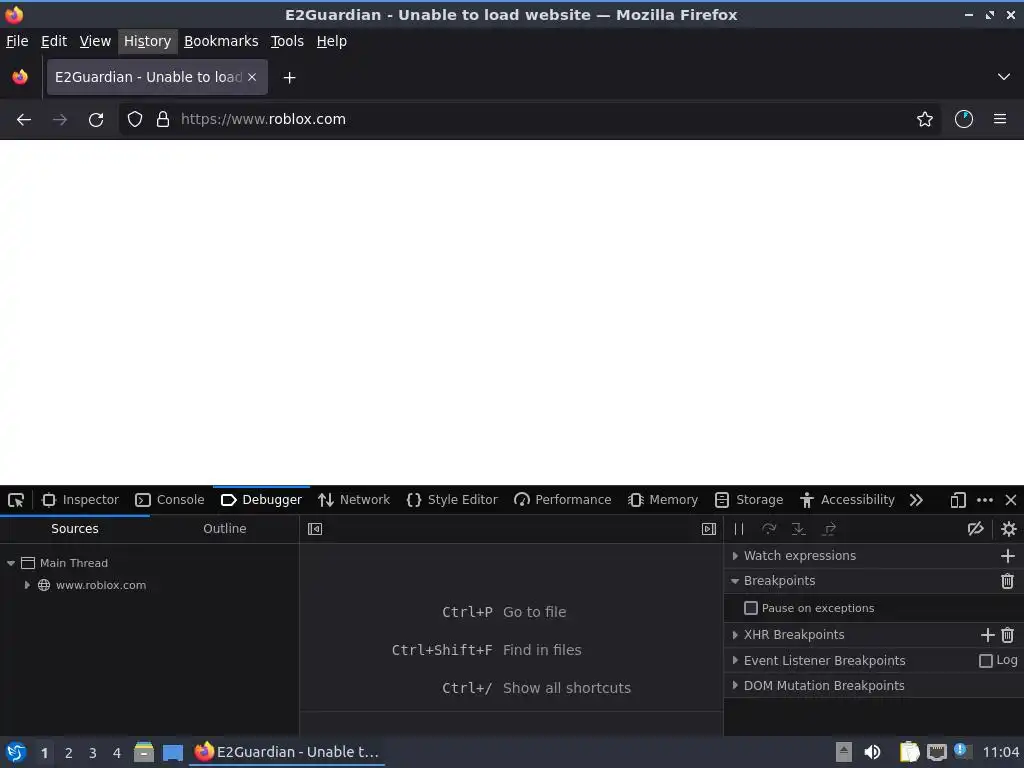This screenshot has height=768, width=1024.
Task: Open the Tools menu
Action: point(287,41)
